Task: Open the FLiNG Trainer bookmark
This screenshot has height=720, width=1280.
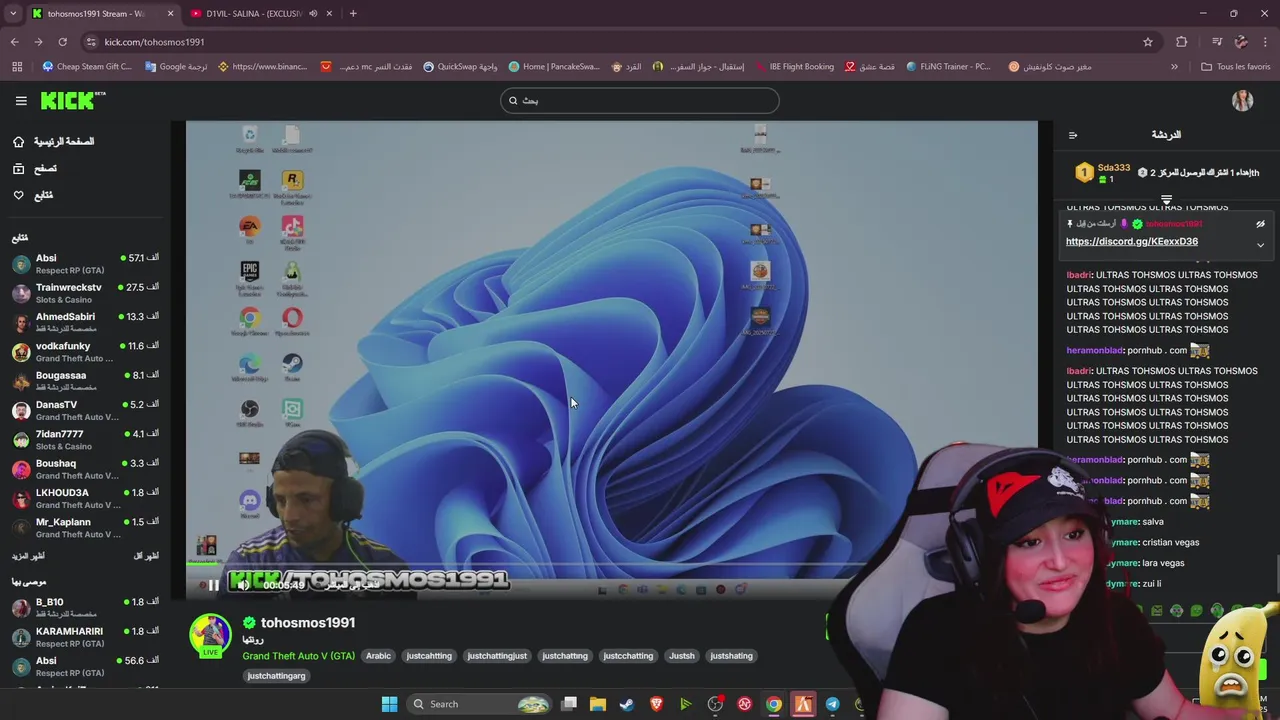Action: 948,67
